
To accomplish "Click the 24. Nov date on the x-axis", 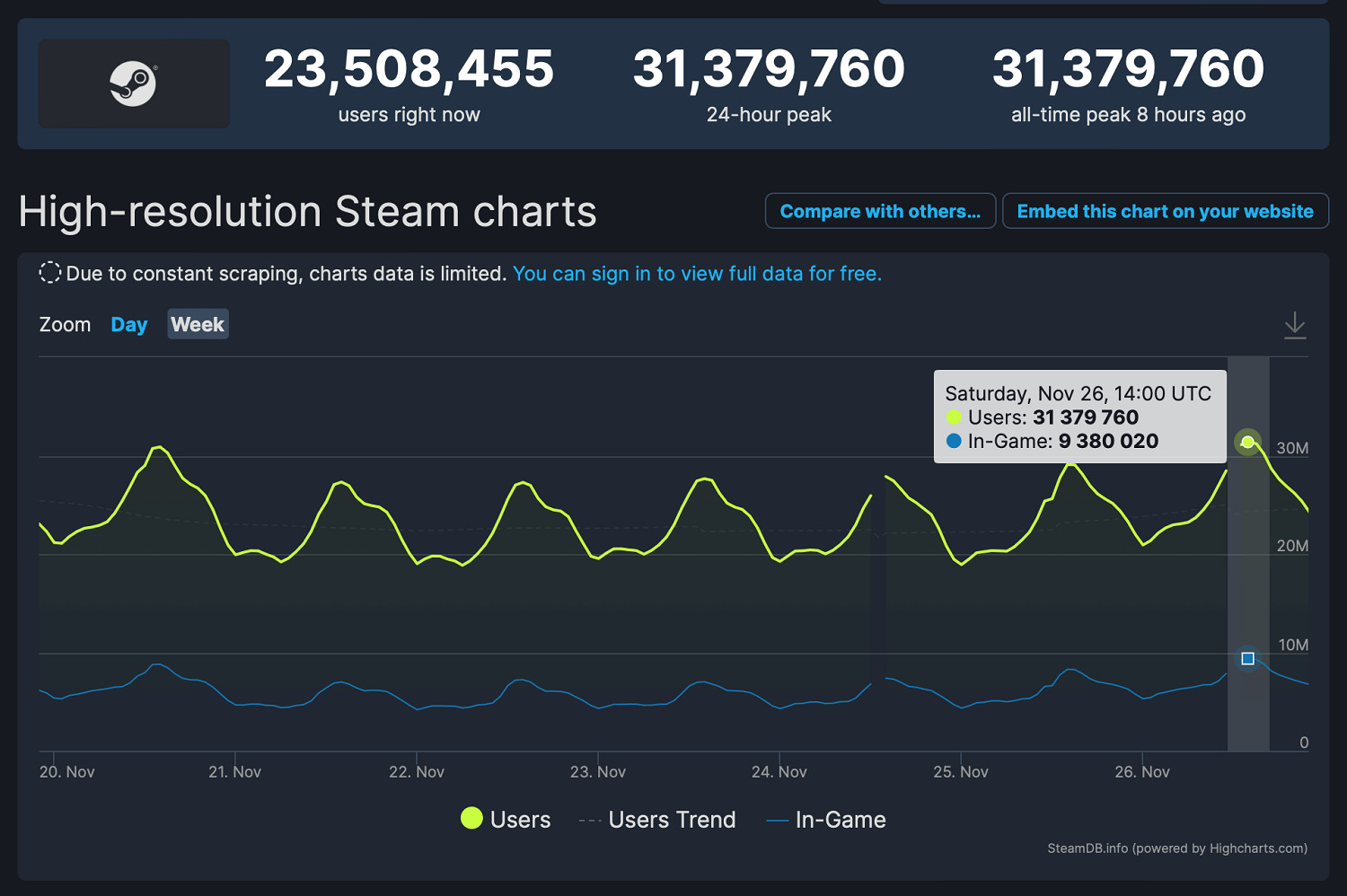I will pyautogui.click(x=779, y=771).
